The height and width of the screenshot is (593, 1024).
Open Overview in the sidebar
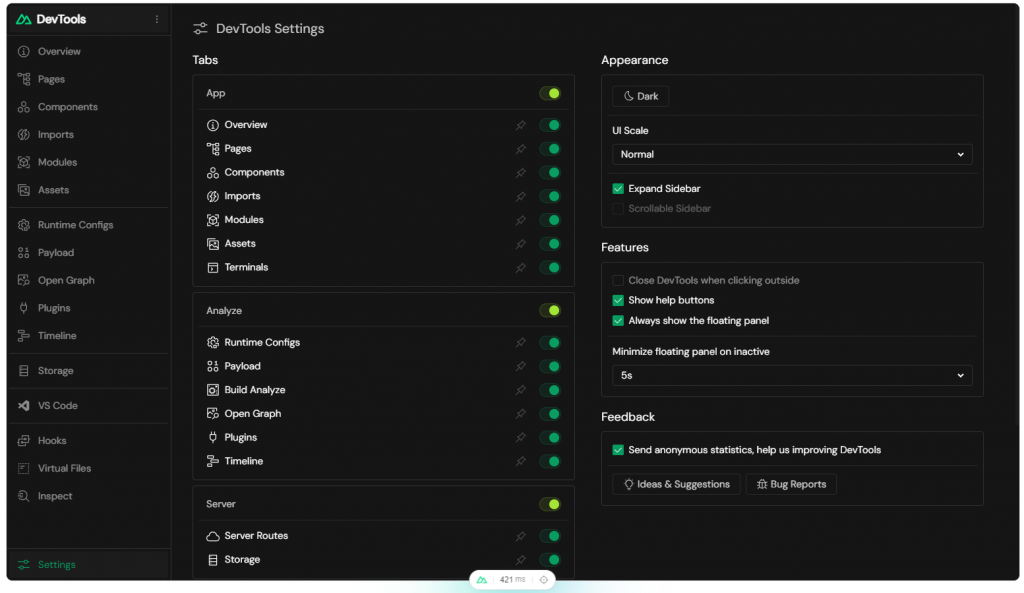(x=89, y=52)
